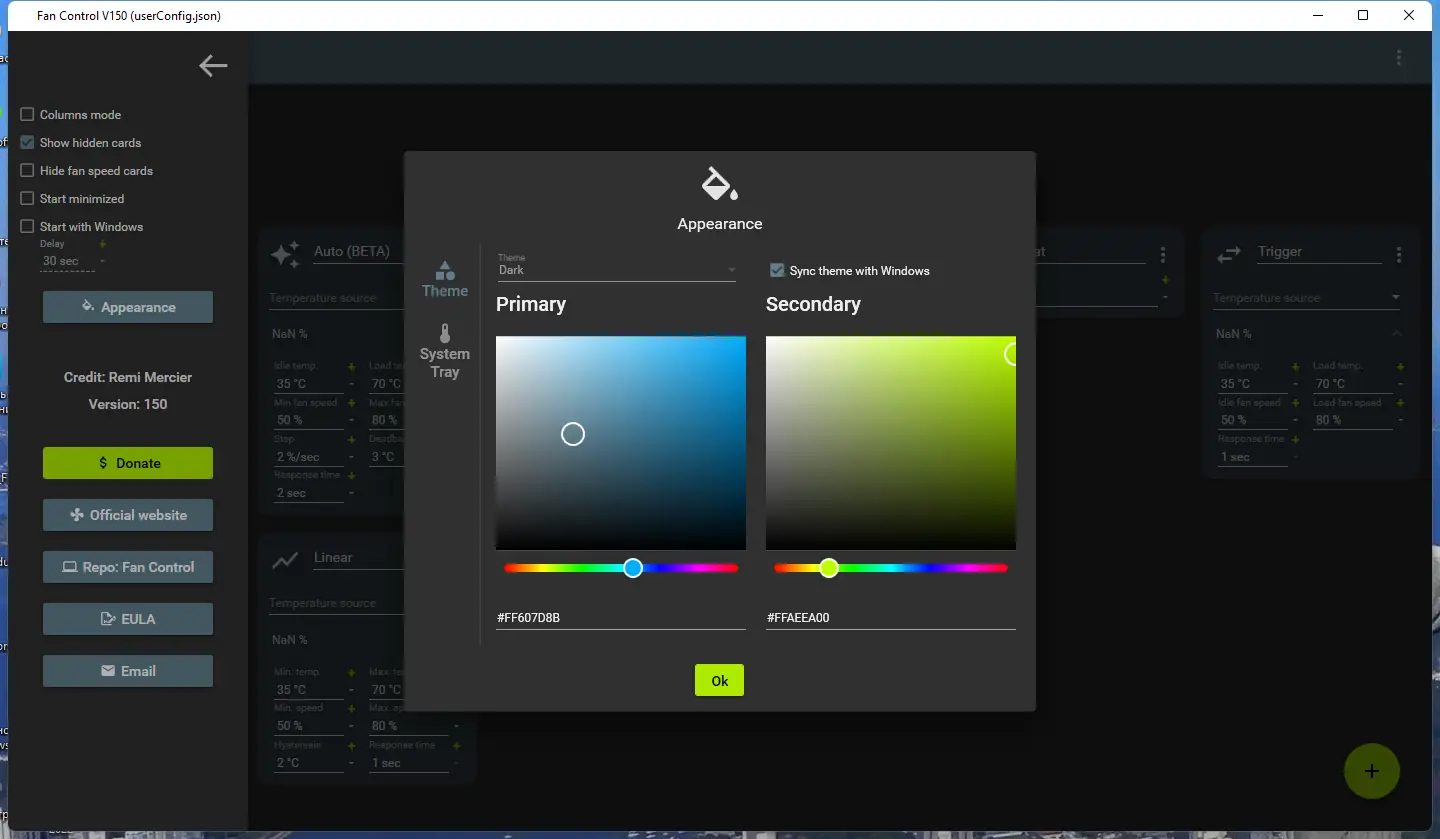This screenshot has width=1440, height=839.
Task: Switch to the System Tray tab
Action: [x=445, y=351]
